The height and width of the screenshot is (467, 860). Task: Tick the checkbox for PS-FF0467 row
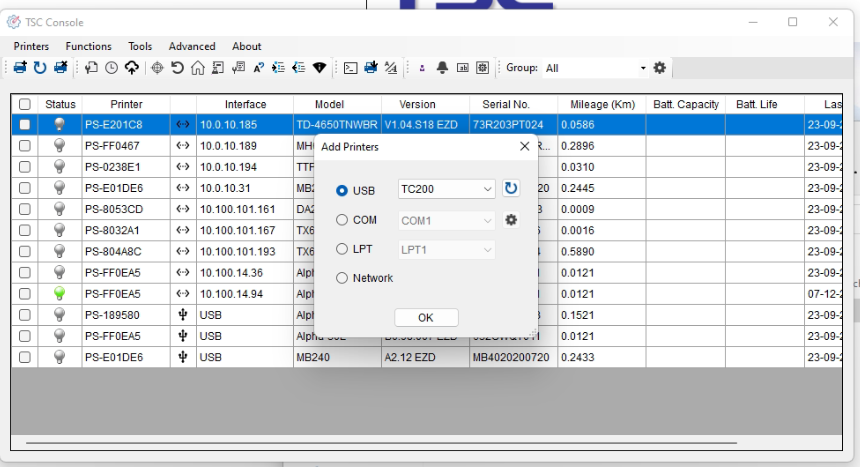(25, 146)
